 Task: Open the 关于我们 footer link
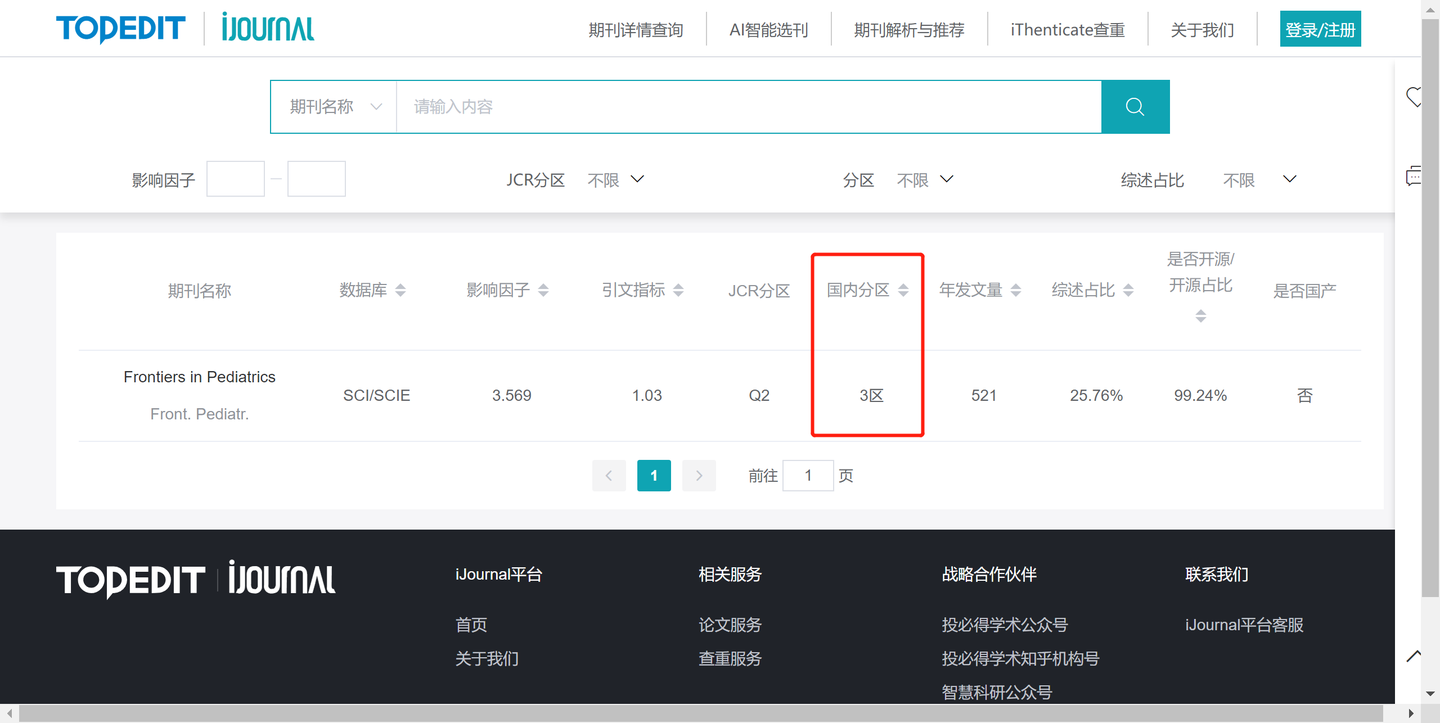(x=487, y=658)
